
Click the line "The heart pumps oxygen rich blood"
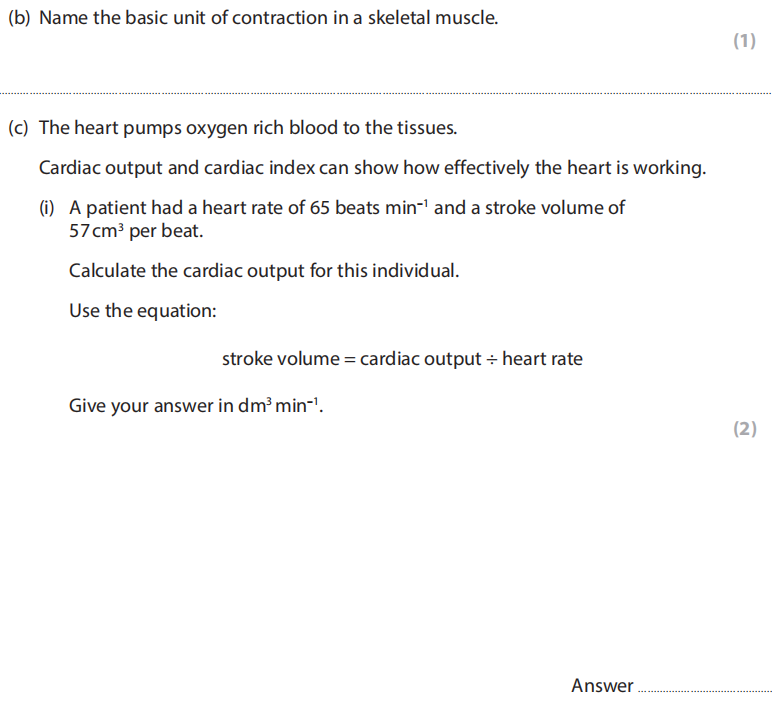[x=248, y=128]
